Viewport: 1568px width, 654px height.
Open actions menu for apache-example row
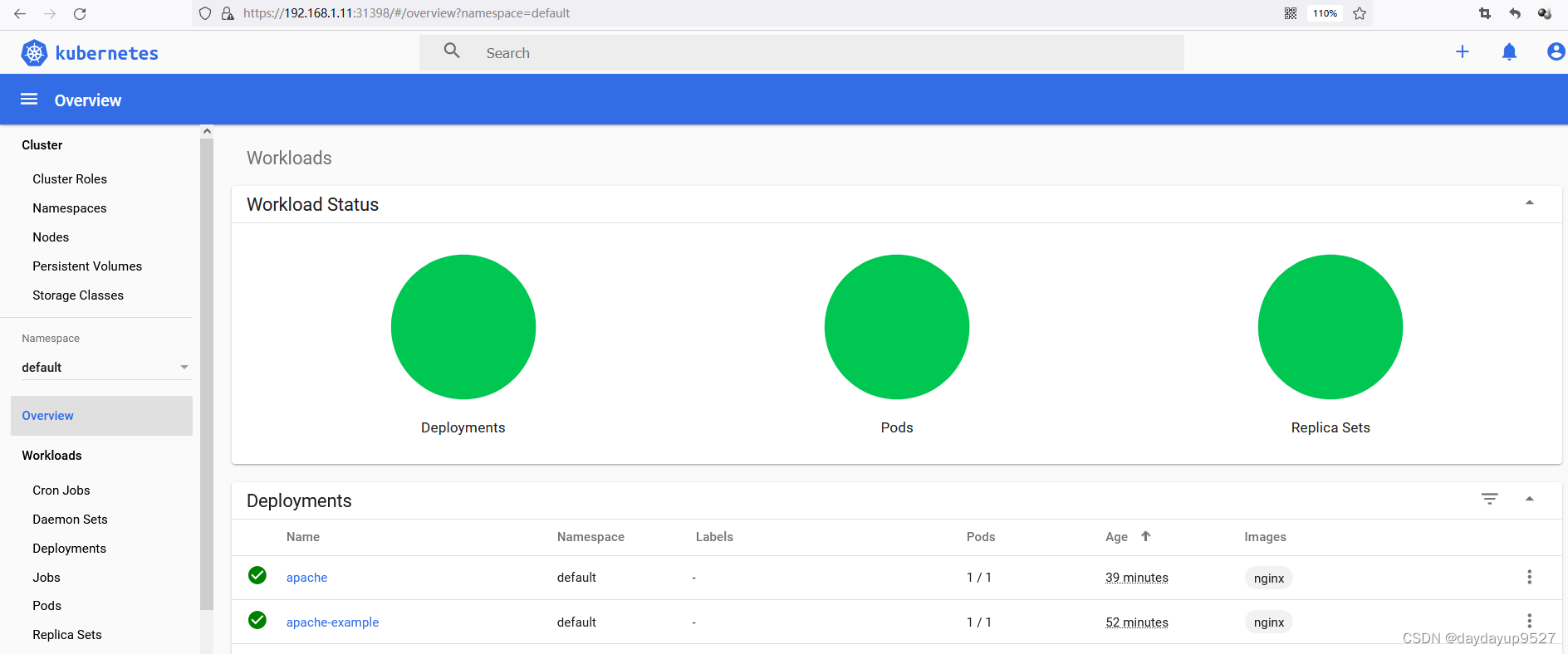pos(1529,621)
